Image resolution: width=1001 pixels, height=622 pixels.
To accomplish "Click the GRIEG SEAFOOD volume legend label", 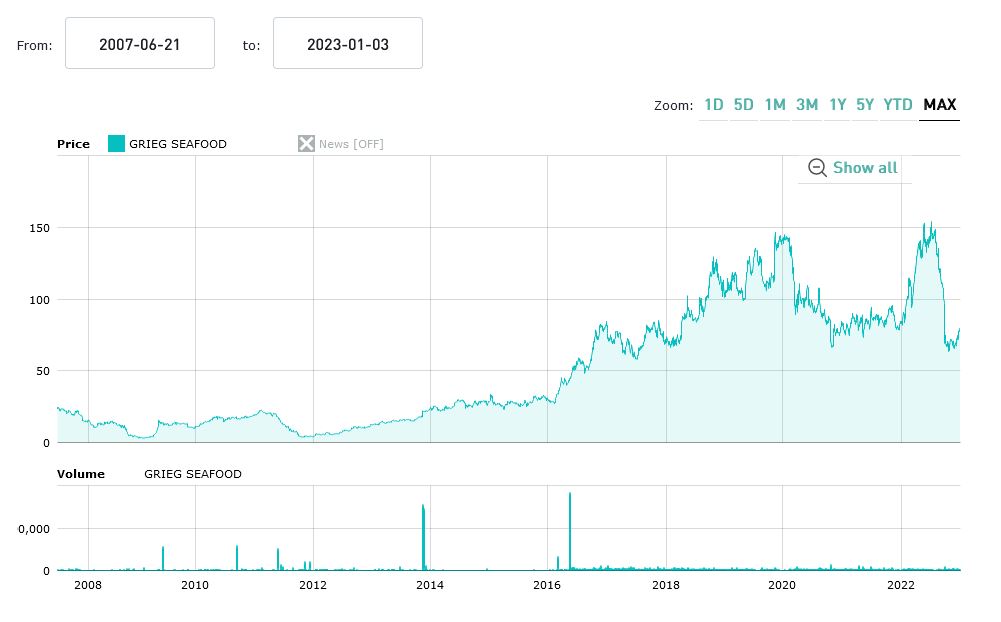I will pyautogui.click(x=193, y=474).
